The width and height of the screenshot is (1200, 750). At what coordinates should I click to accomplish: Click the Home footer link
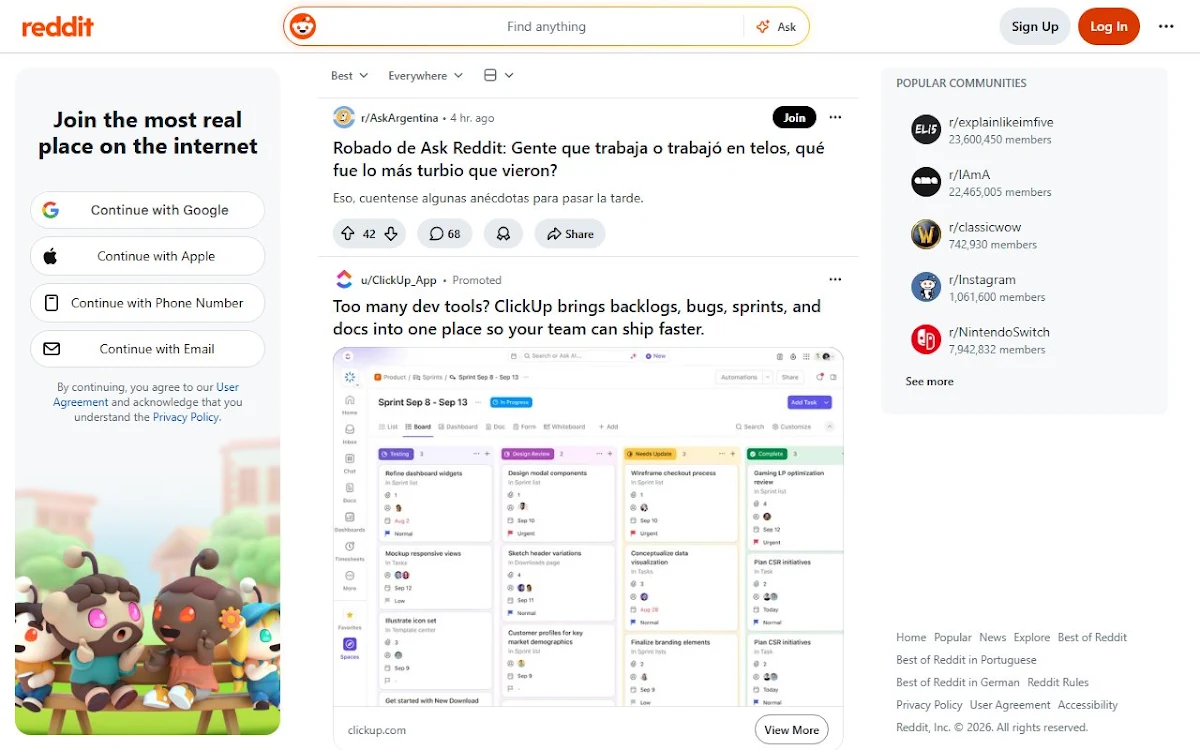pos(911,637)
